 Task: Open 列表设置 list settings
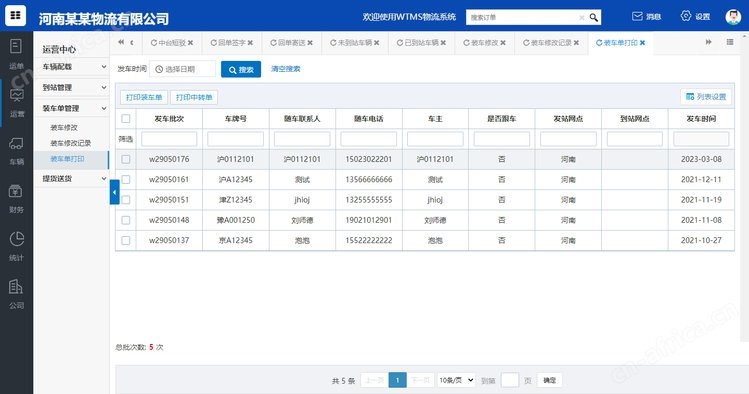tap(706, 96)
